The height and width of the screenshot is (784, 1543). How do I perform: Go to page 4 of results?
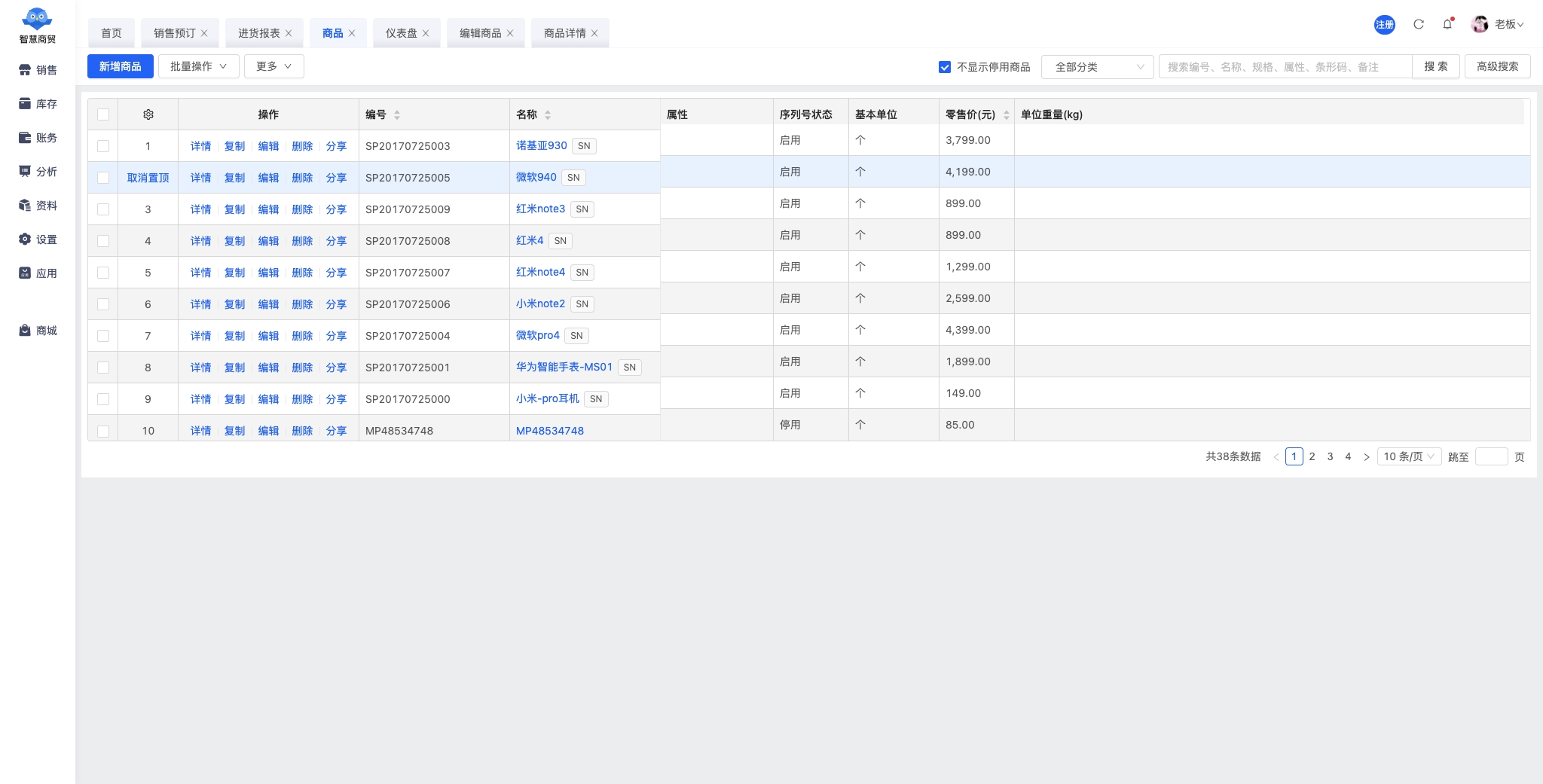pyautogui.click(x=1349, y=456)
